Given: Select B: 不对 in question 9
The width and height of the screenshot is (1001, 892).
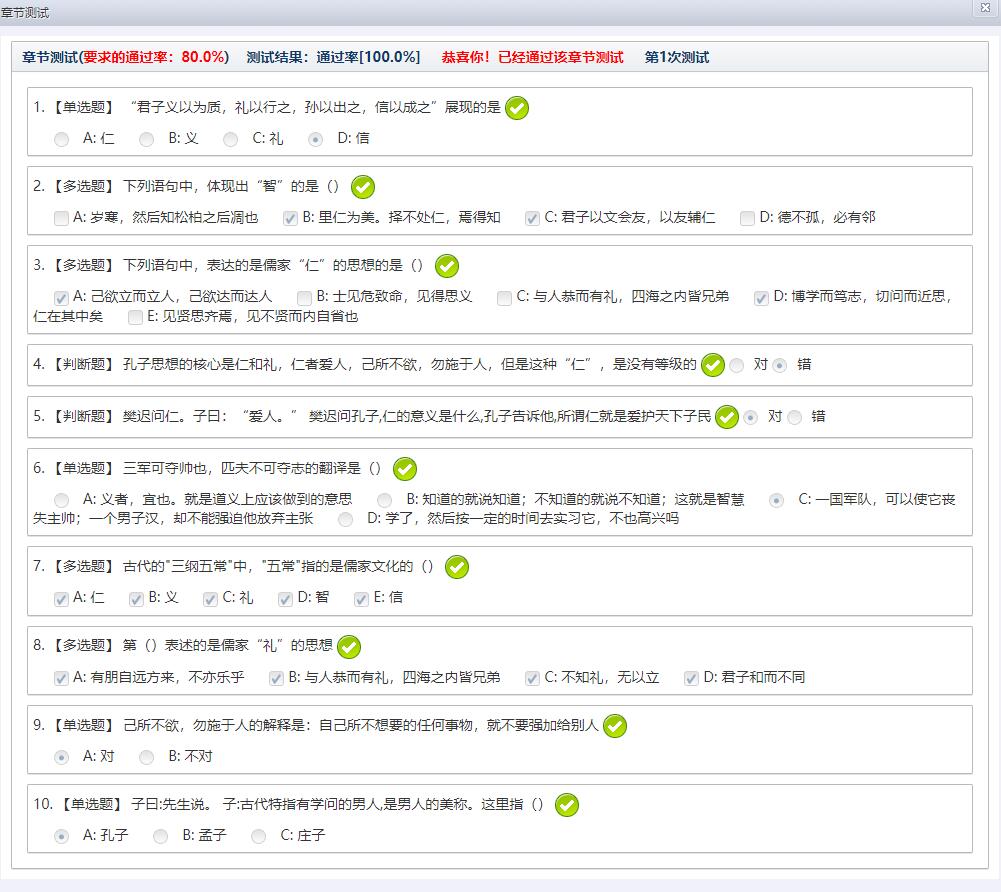Looking at the screenshot, I should (x=147, y=757).
